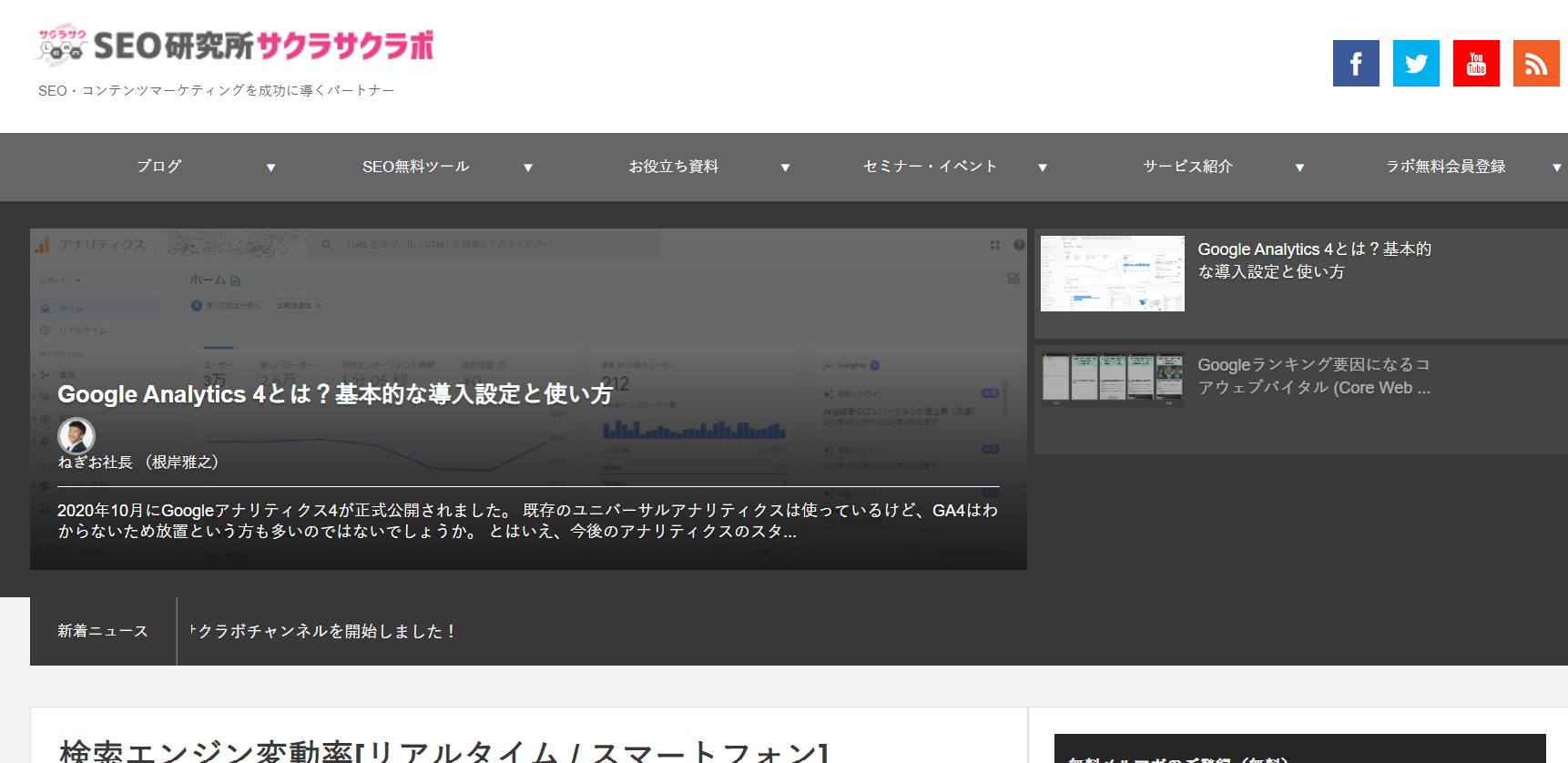Open the ラボ無料会員登録 menu item
The width and height of the screenshot is (1568, 763).
pos(1445,167)
